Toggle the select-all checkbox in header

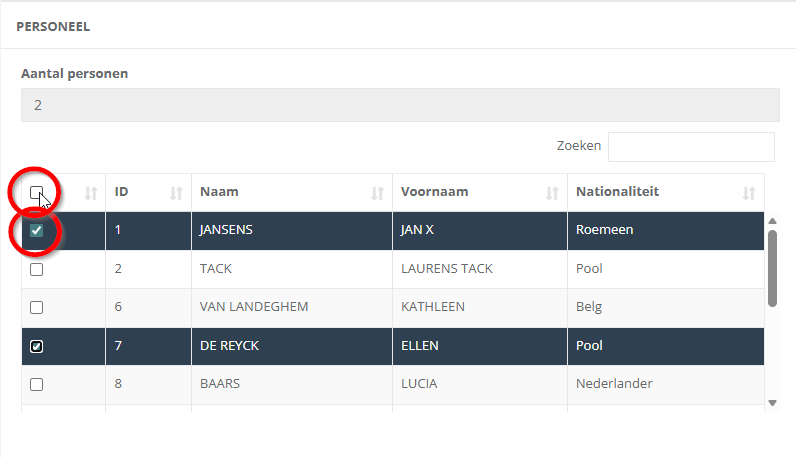pyautogui.click(x=37, y=192)
